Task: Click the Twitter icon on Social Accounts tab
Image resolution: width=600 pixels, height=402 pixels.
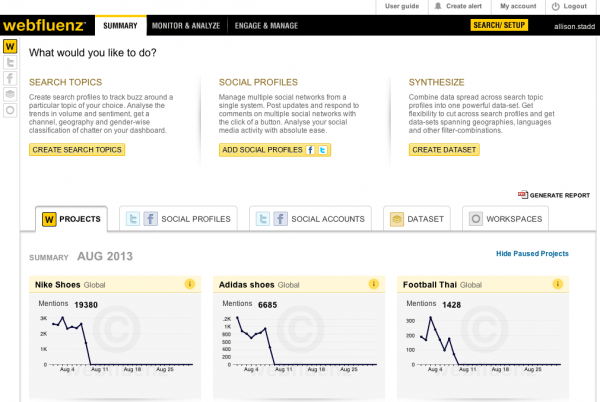Action: pyautogui.click(x=263, y=219)
